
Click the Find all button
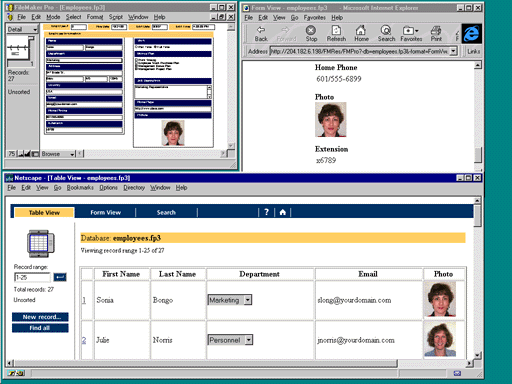click(40, 328)
